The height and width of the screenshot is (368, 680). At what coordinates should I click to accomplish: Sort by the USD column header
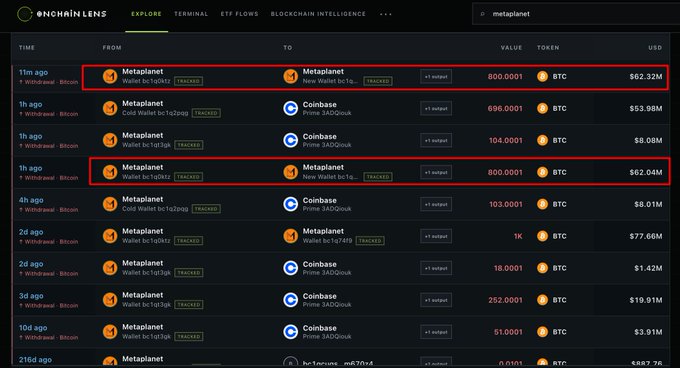pos(655,48)
